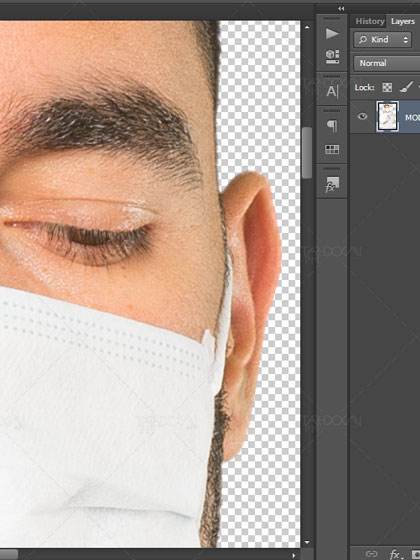Open the Character panel icon
The image size is (420, 560).
pyautogui.click(x=332, y=91)
